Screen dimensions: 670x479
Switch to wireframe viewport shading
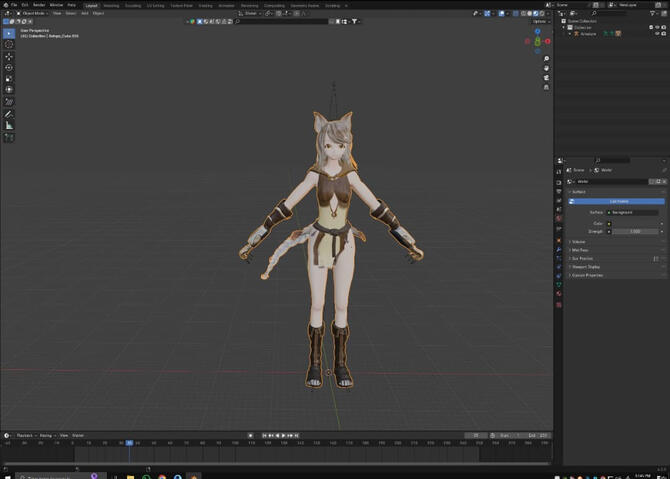tap(523, 13)
